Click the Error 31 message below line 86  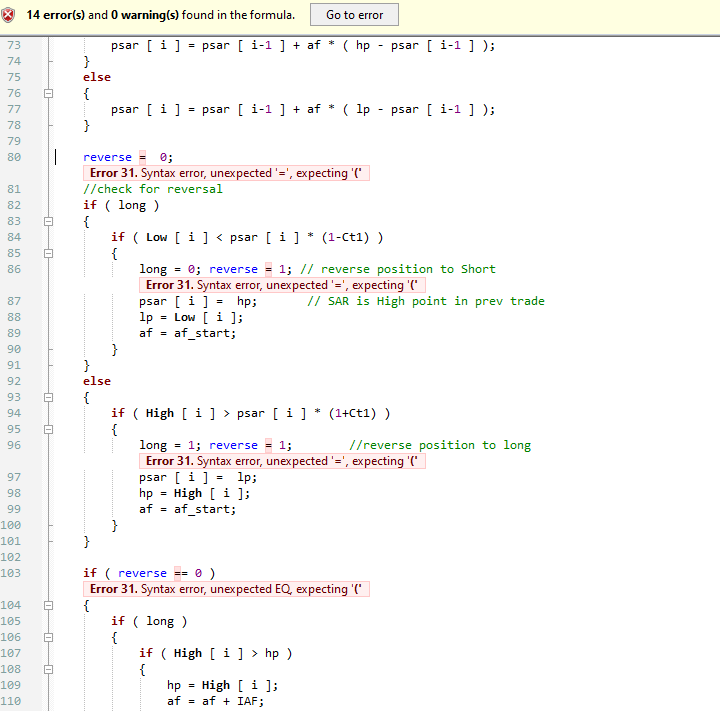coord(283,285)
